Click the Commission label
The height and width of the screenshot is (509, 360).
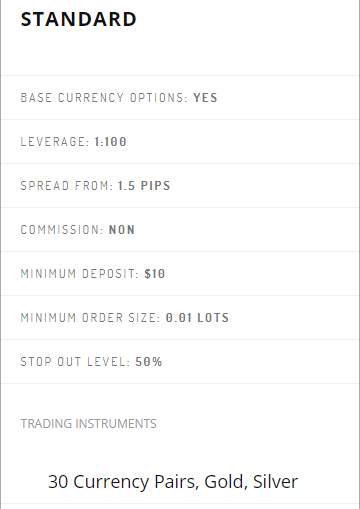62,230
